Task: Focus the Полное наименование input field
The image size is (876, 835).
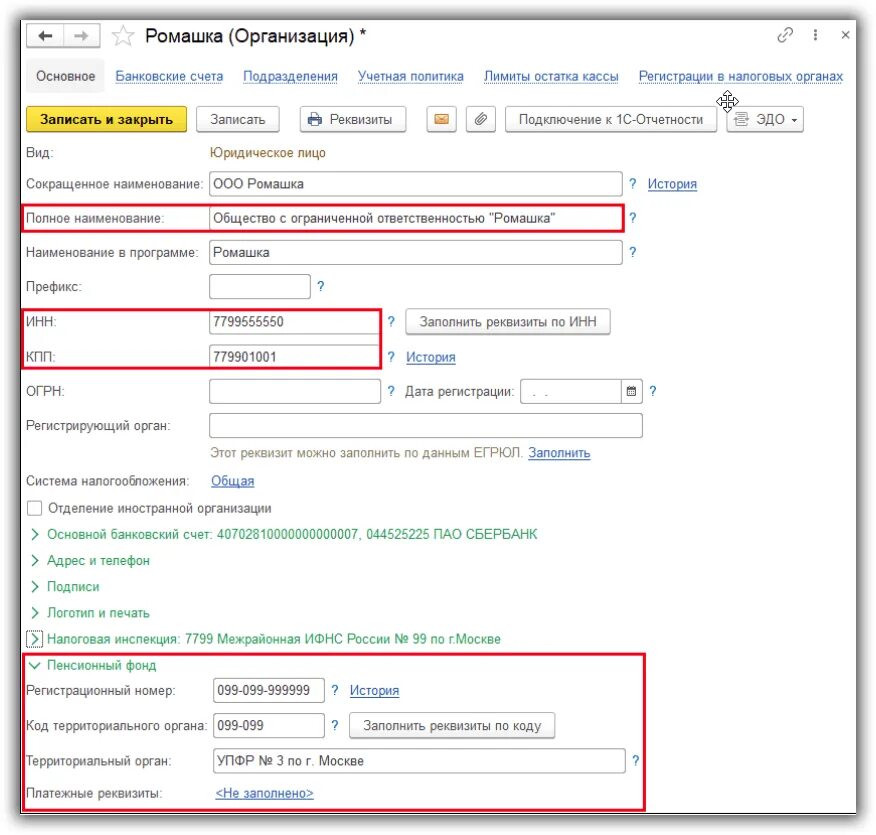Action: pos(416,218)
